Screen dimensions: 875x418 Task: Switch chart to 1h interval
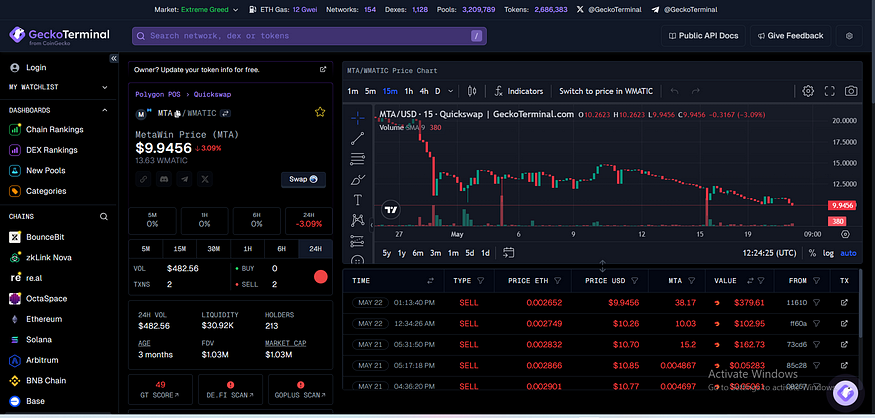[x=409, y=91]
